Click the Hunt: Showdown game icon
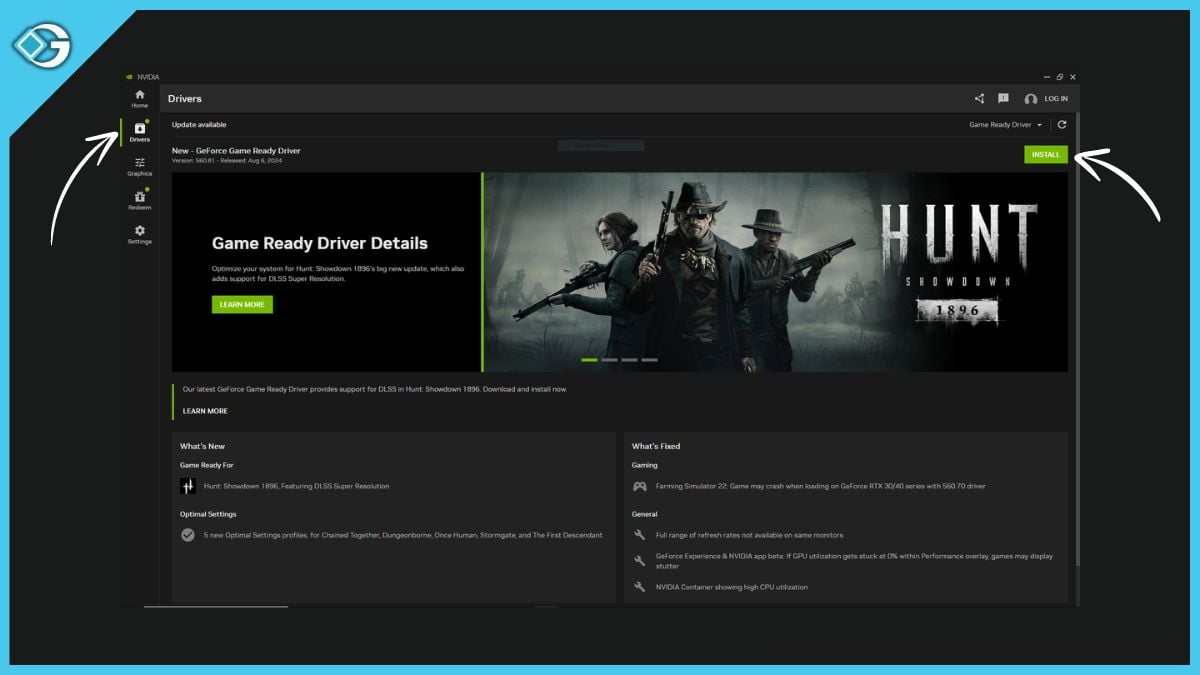This screenshot has width=1200, height=675. 188,486
